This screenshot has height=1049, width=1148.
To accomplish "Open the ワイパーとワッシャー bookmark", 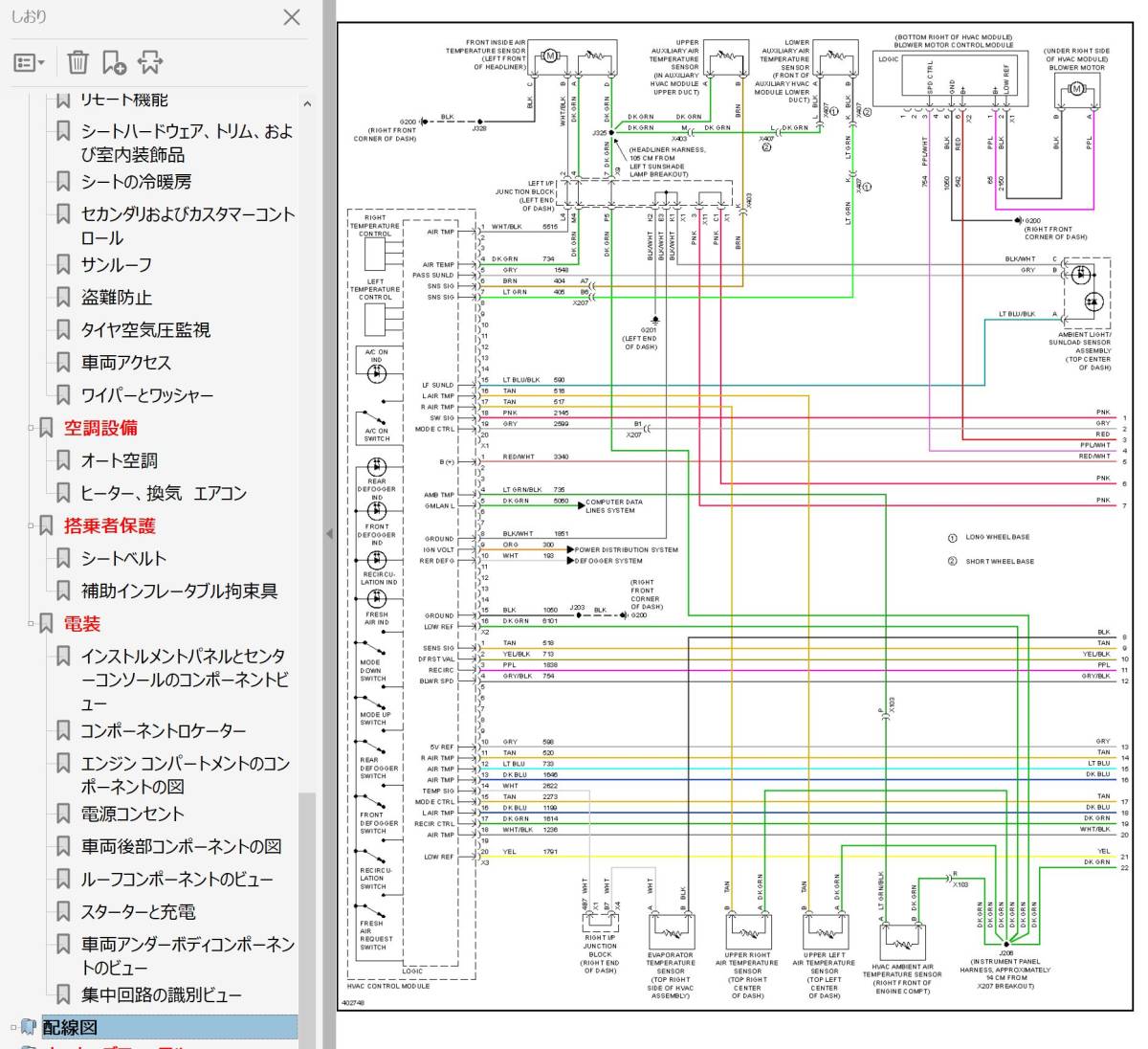I will (146, 395).
